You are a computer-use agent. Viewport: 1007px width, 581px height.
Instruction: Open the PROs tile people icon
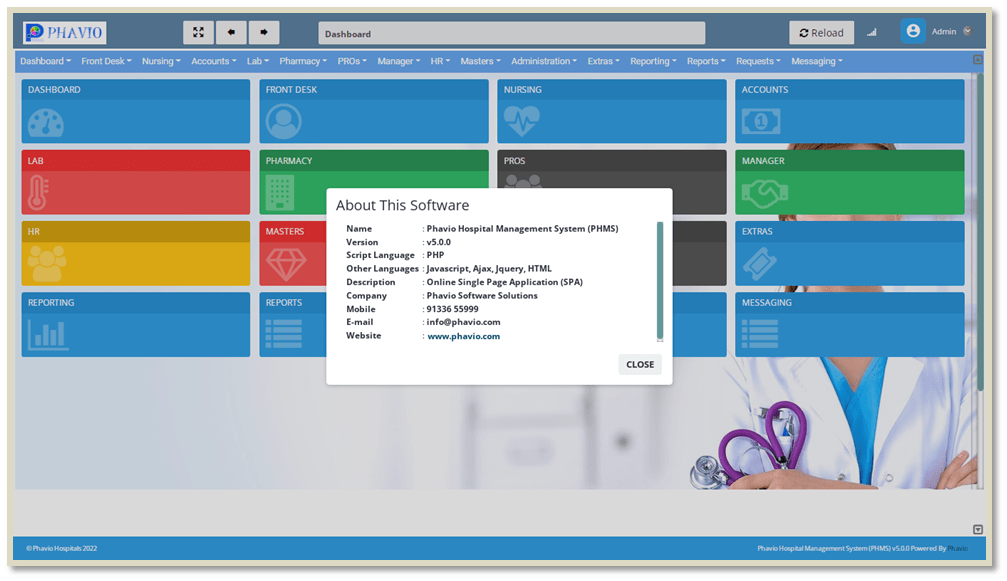pos(522,182)
